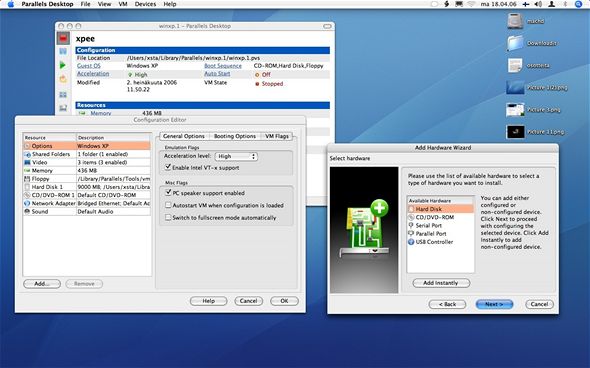Click the toolbar toggle pill in Parallels title bar

[x=327, y=26]
